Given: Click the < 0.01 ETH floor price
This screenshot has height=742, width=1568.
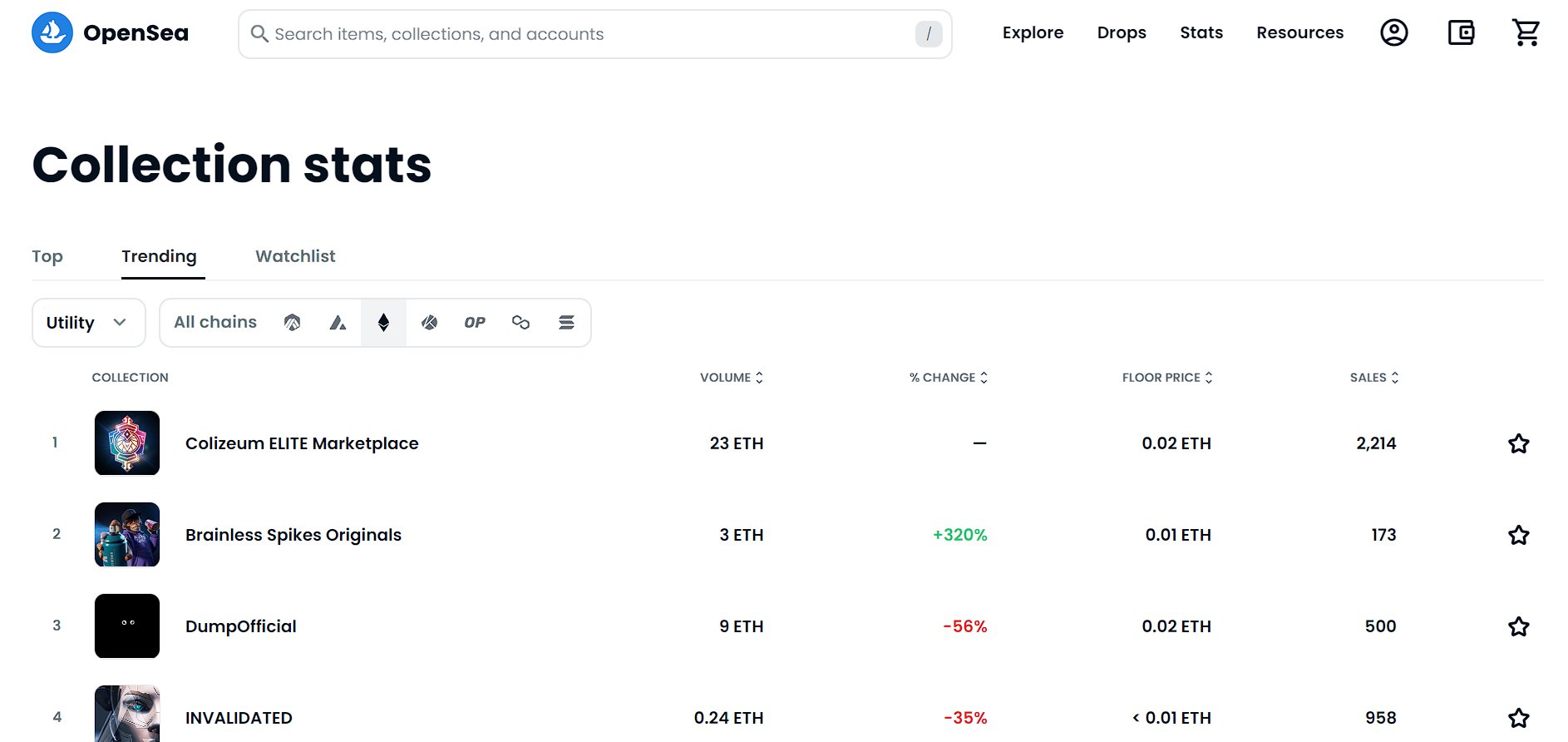Looking at the screenshot, I should tap(1171, 718).
